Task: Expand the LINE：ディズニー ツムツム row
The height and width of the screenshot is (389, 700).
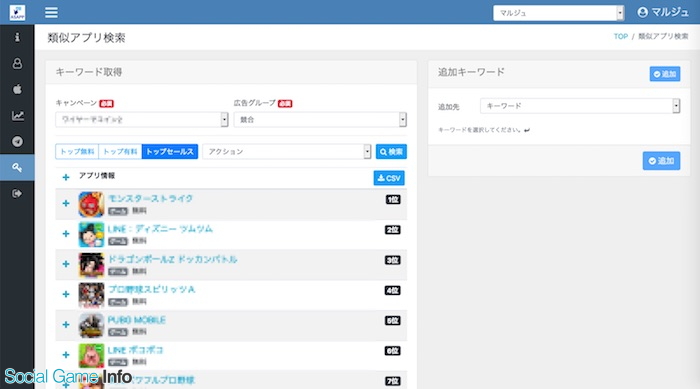Action: [x=66, y=234]
